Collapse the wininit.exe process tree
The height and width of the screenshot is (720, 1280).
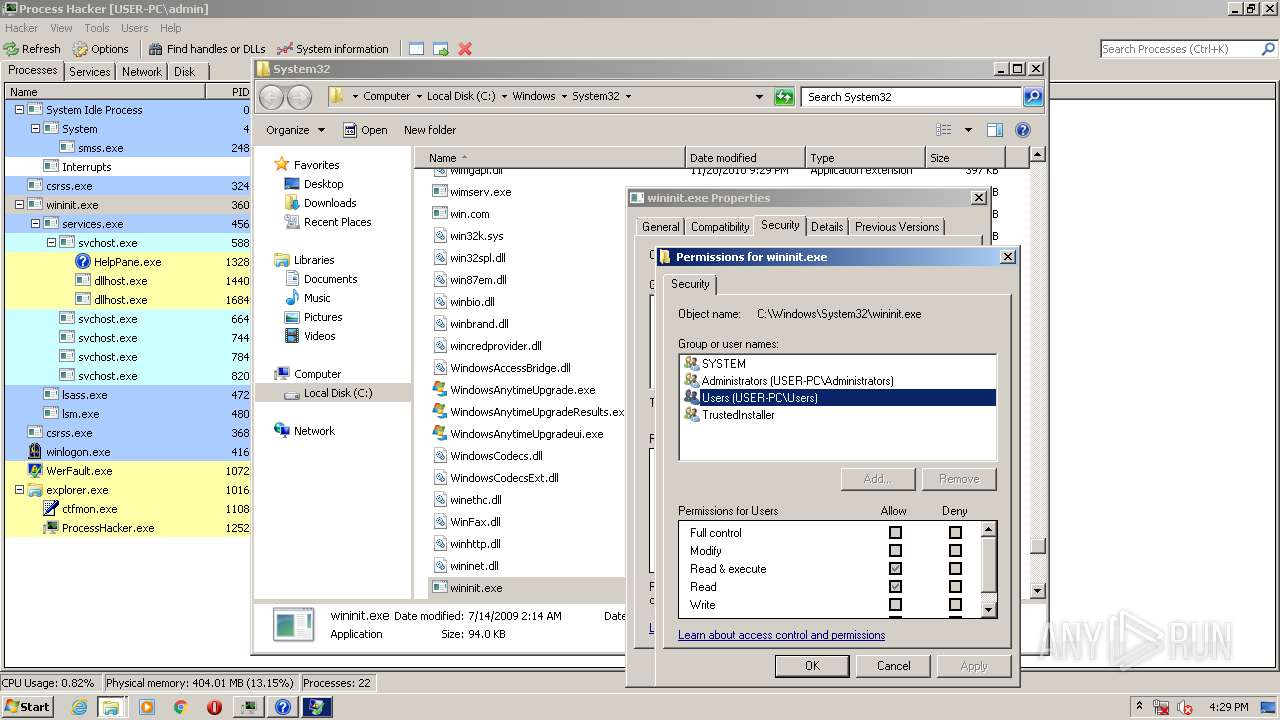pos(19,205)
